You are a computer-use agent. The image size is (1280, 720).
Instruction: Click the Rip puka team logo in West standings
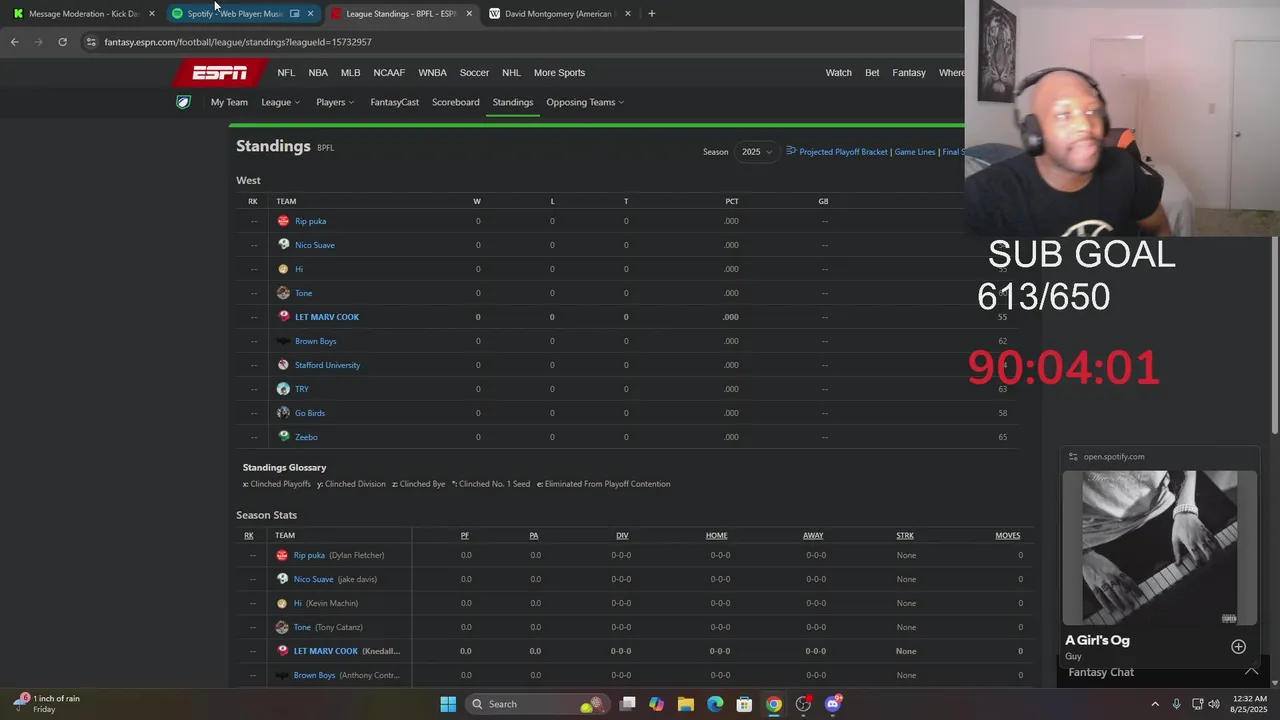[283, 221]
